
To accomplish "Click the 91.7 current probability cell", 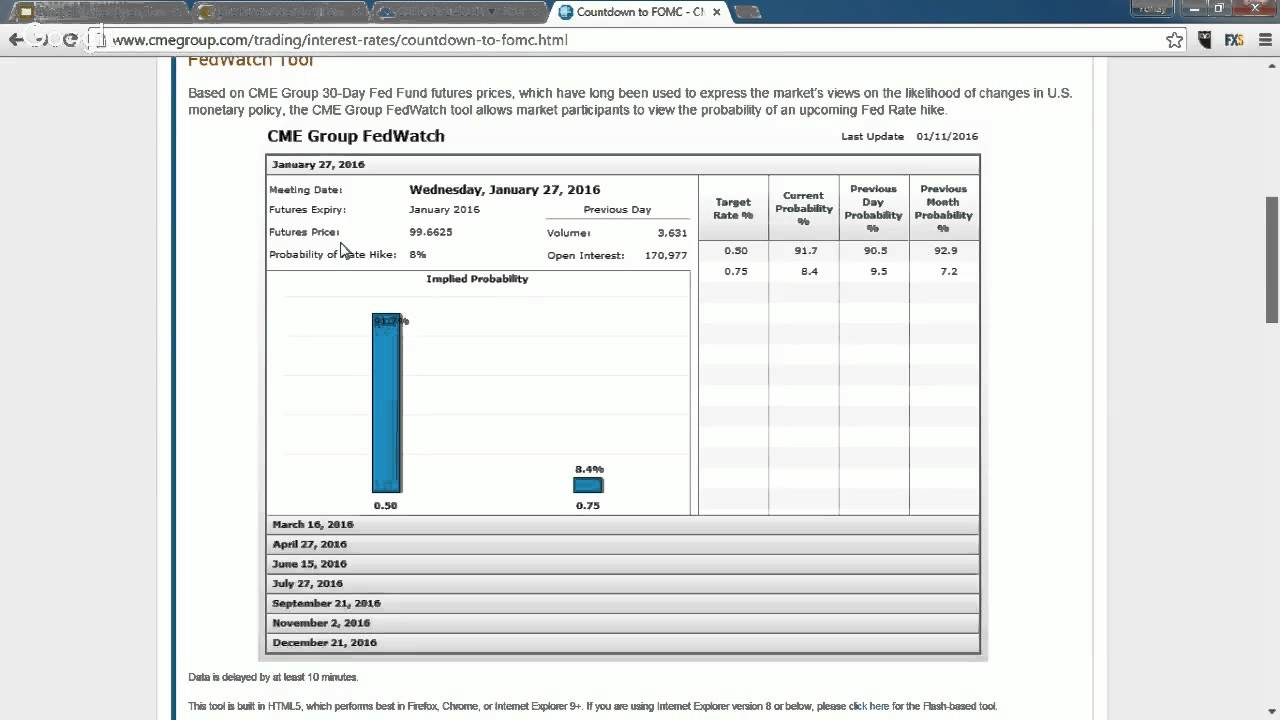I will pyautogui.click(x=806, y=251).
